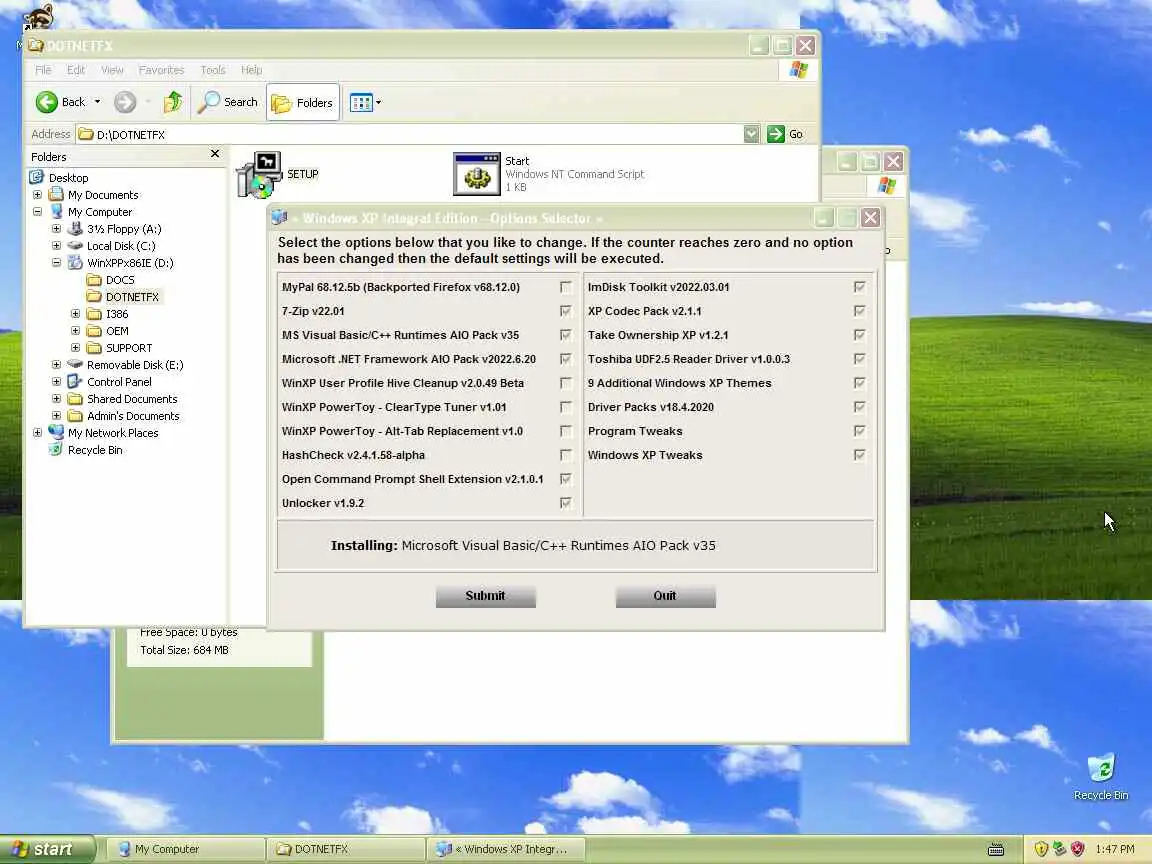This screenshot has width=1152, height=864.
Task: Open the Search magnifier tool
Action: [x=228, y=102]
